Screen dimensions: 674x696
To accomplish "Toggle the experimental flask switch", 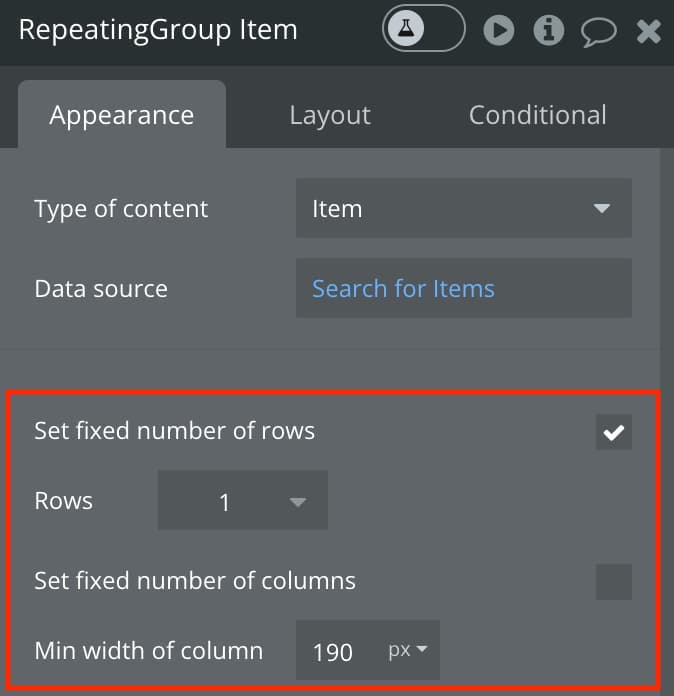I will click(x=424, y=28).
